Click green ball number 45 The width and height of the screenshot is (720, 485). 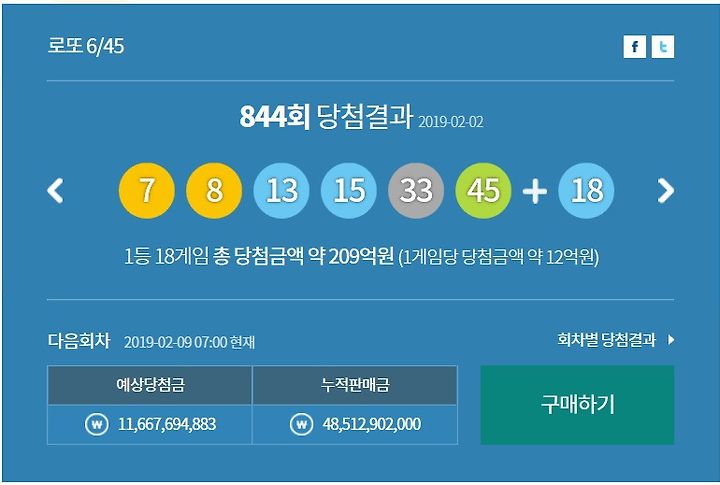click(483, 190)
